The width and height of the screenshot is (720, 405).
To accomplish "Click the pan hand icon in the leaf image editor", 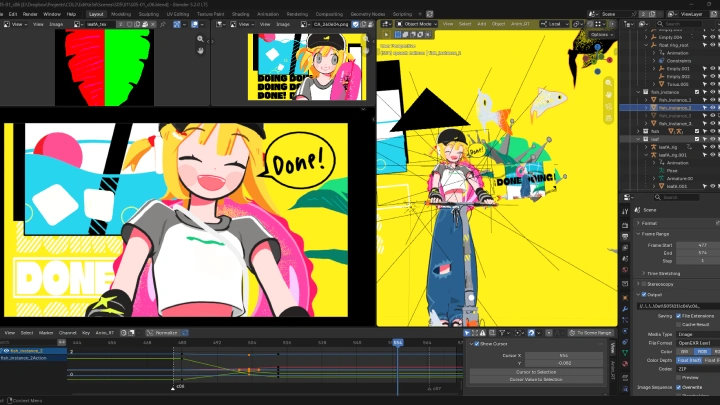I will click(200, 51).
